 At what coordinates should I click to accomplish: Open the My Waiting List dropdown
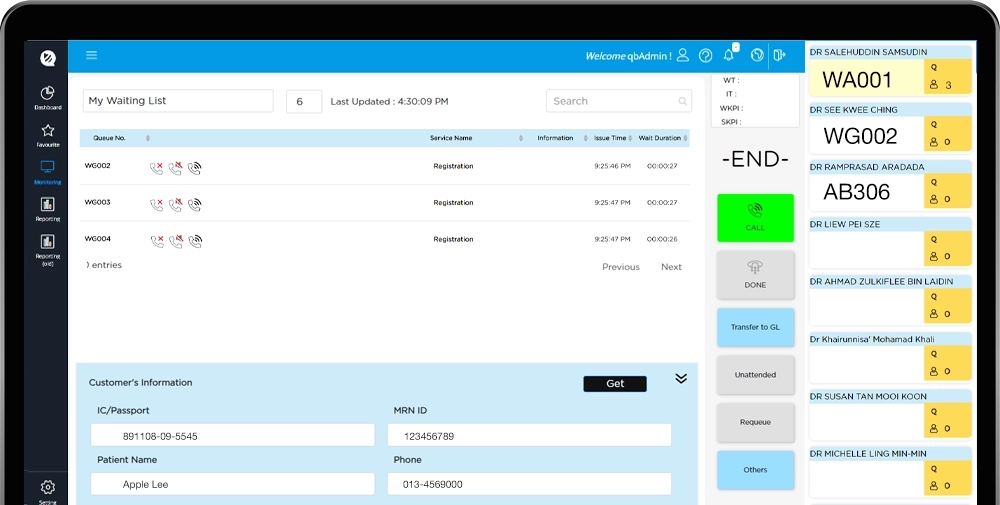178,101
